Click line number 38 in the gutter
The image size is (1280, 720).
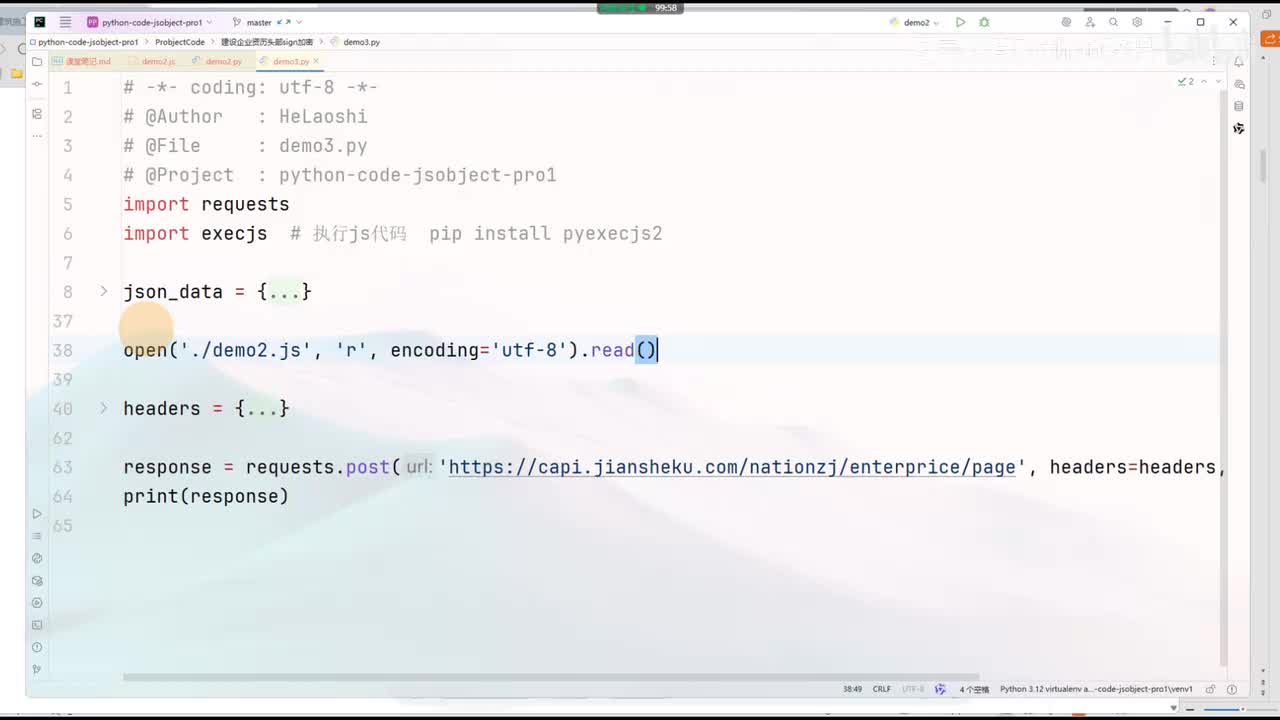coord(62,350)
